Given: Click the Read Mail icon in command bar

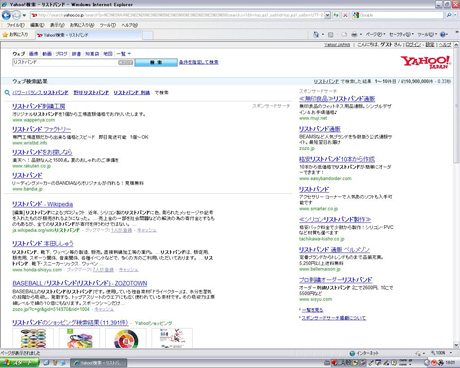Looking at the screenshot, I should 344,35.
